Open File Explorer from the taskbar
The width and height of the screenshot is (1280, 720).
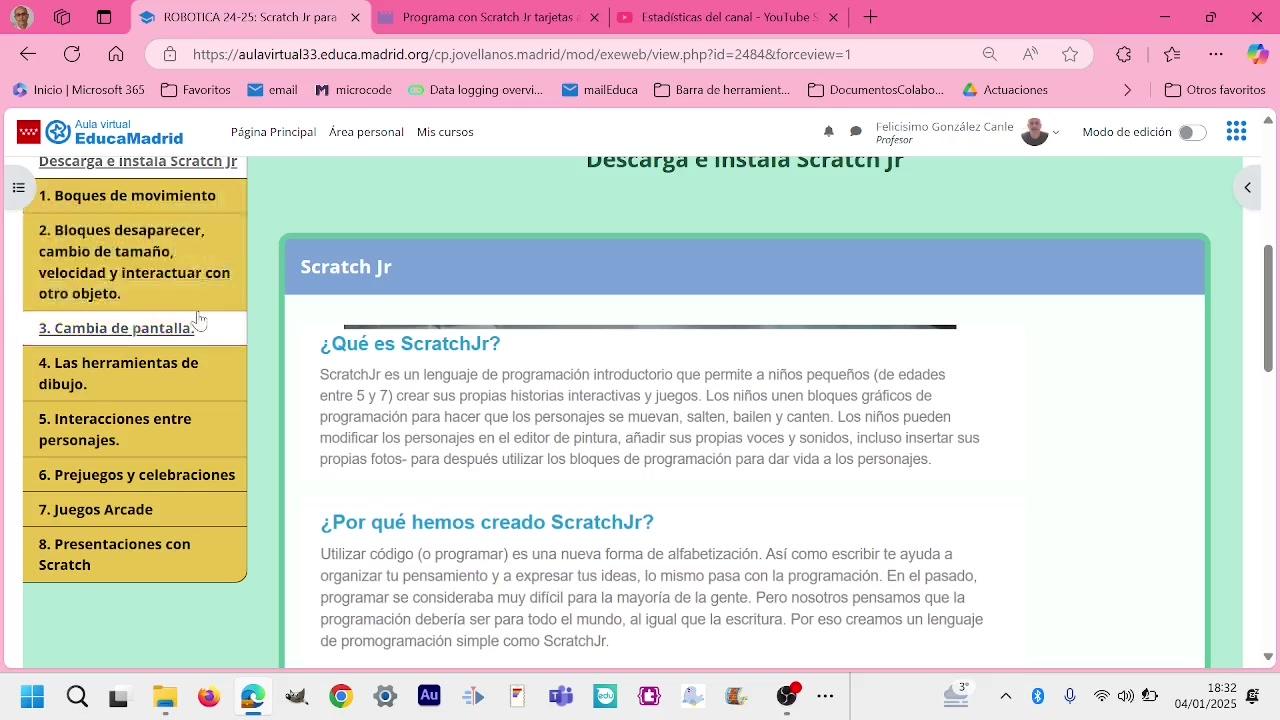[x=165, y=697]
